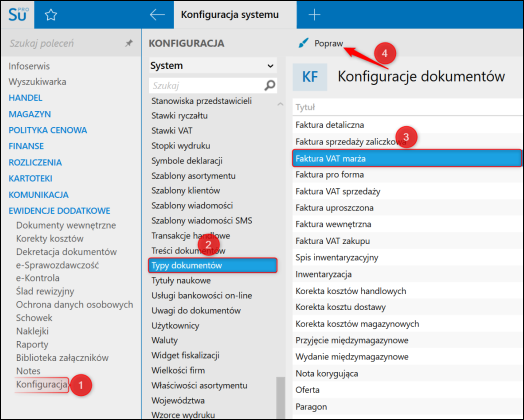Select Stanowiska przedstawicieli in configuration list
524x420 pixels.
(x=202, y=101)
